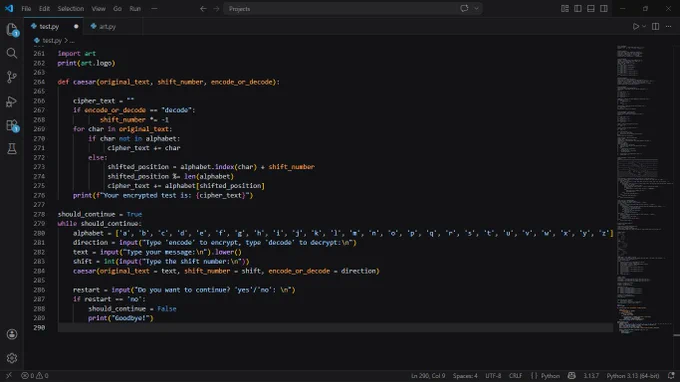This screenshot has width=680, height=382.
Task: Show errors and warnings count in status bar
Action: [x=35, y=375]
